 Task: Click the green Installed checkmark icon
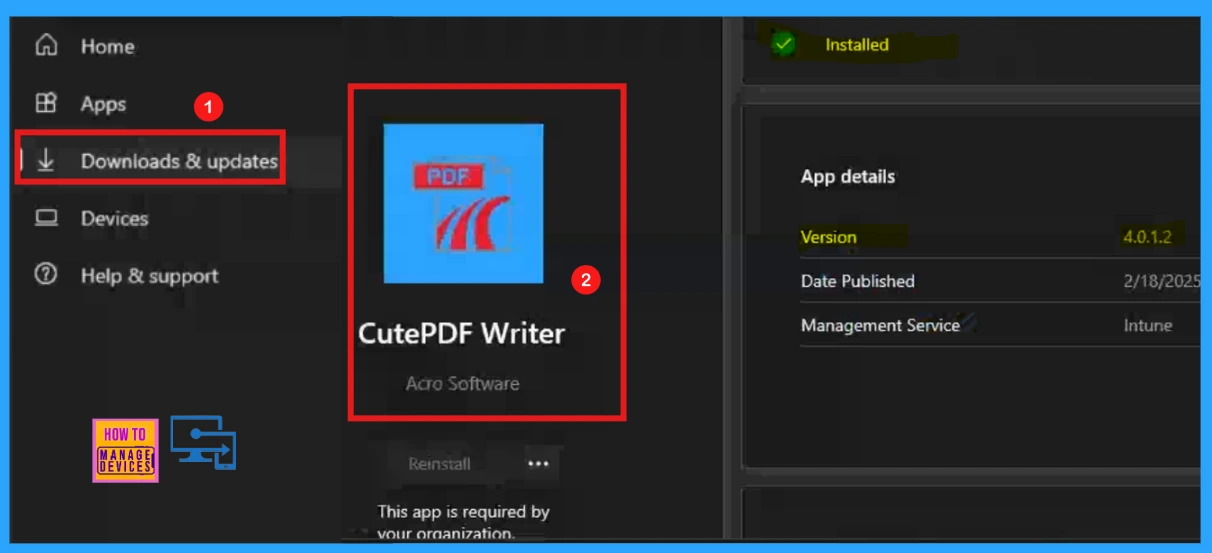(x=784, y=44)
